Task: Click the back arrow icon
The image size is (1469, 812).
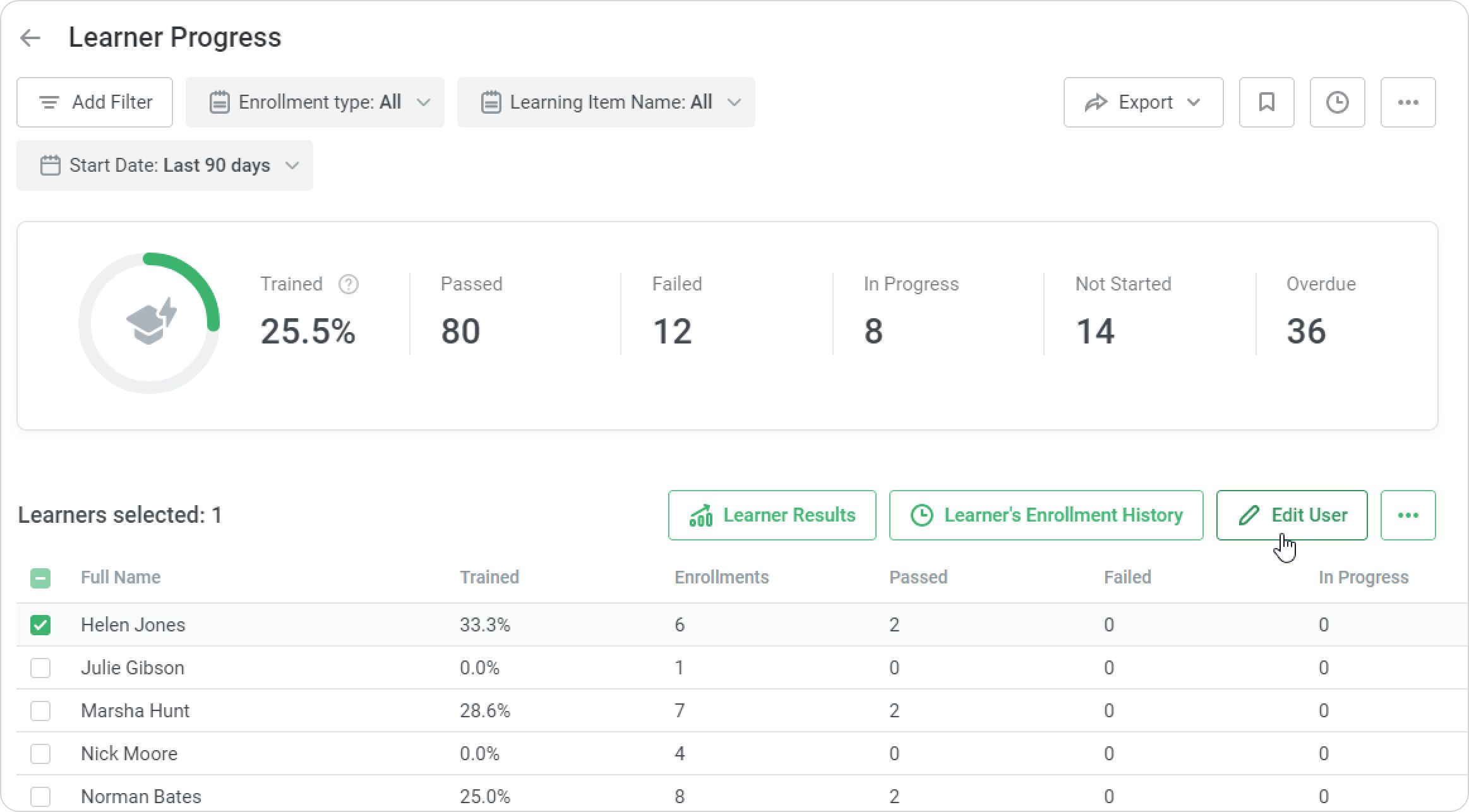Action: click(x=30, y=38)
